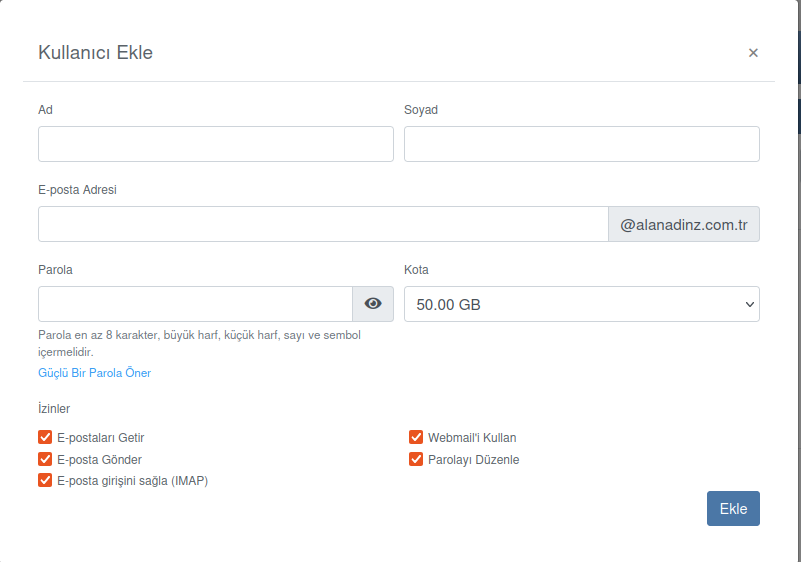
Task: Click the Parola field label
Action: tap(55, 270)
